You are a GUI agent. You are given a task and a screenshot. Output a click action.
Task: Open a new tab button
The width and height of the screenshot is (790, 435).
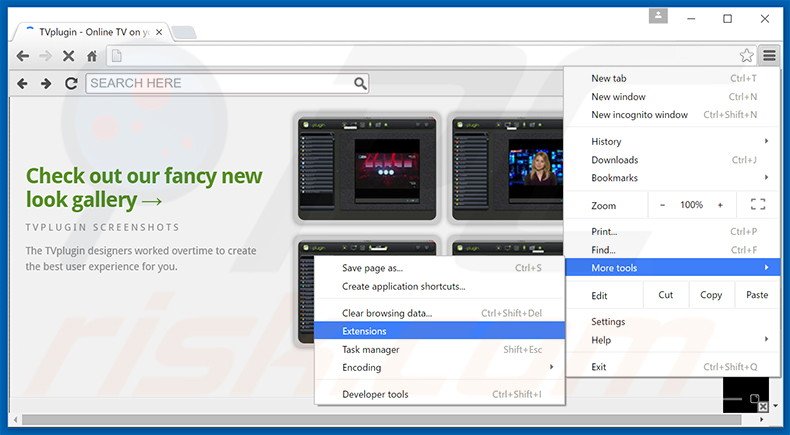click(x=184, y=32)
